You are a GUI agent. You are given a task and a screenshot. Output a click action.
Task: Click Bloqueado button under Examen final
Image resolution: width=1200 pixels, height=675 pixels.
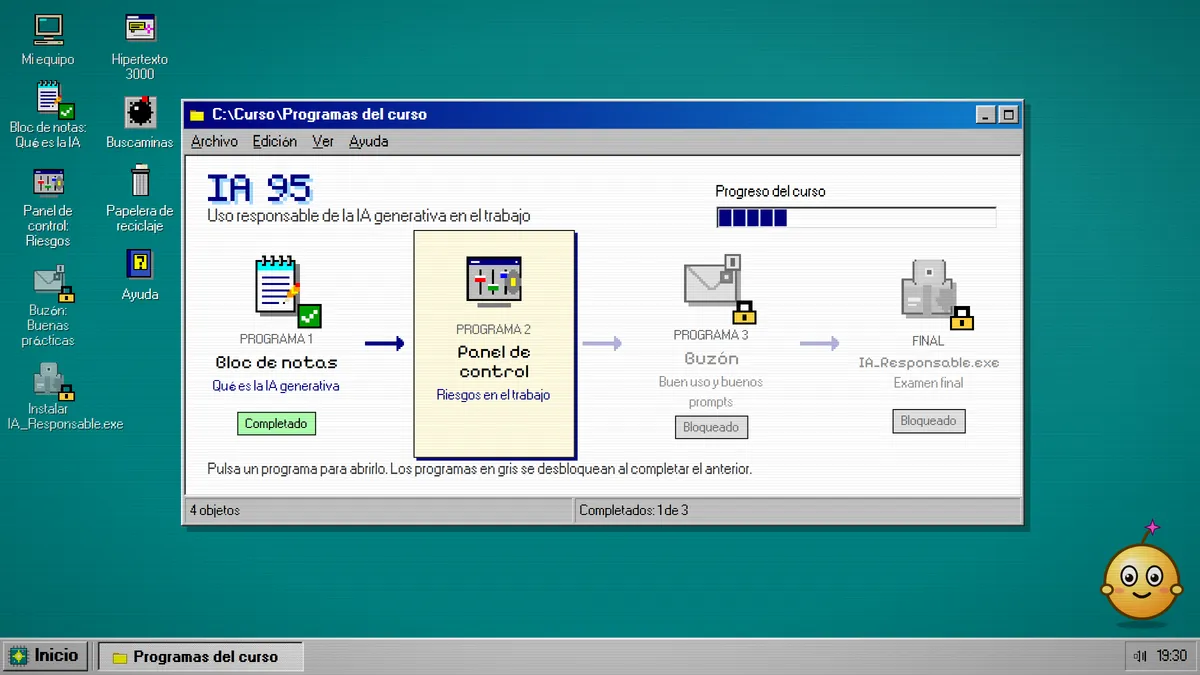point(929,421)
